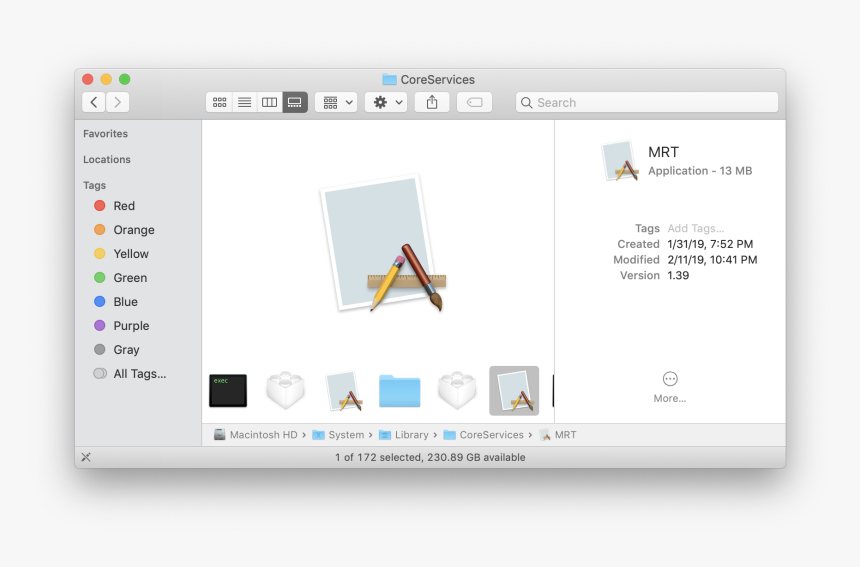
Task: Click the More… button
Action: click(x=670, y=388)
